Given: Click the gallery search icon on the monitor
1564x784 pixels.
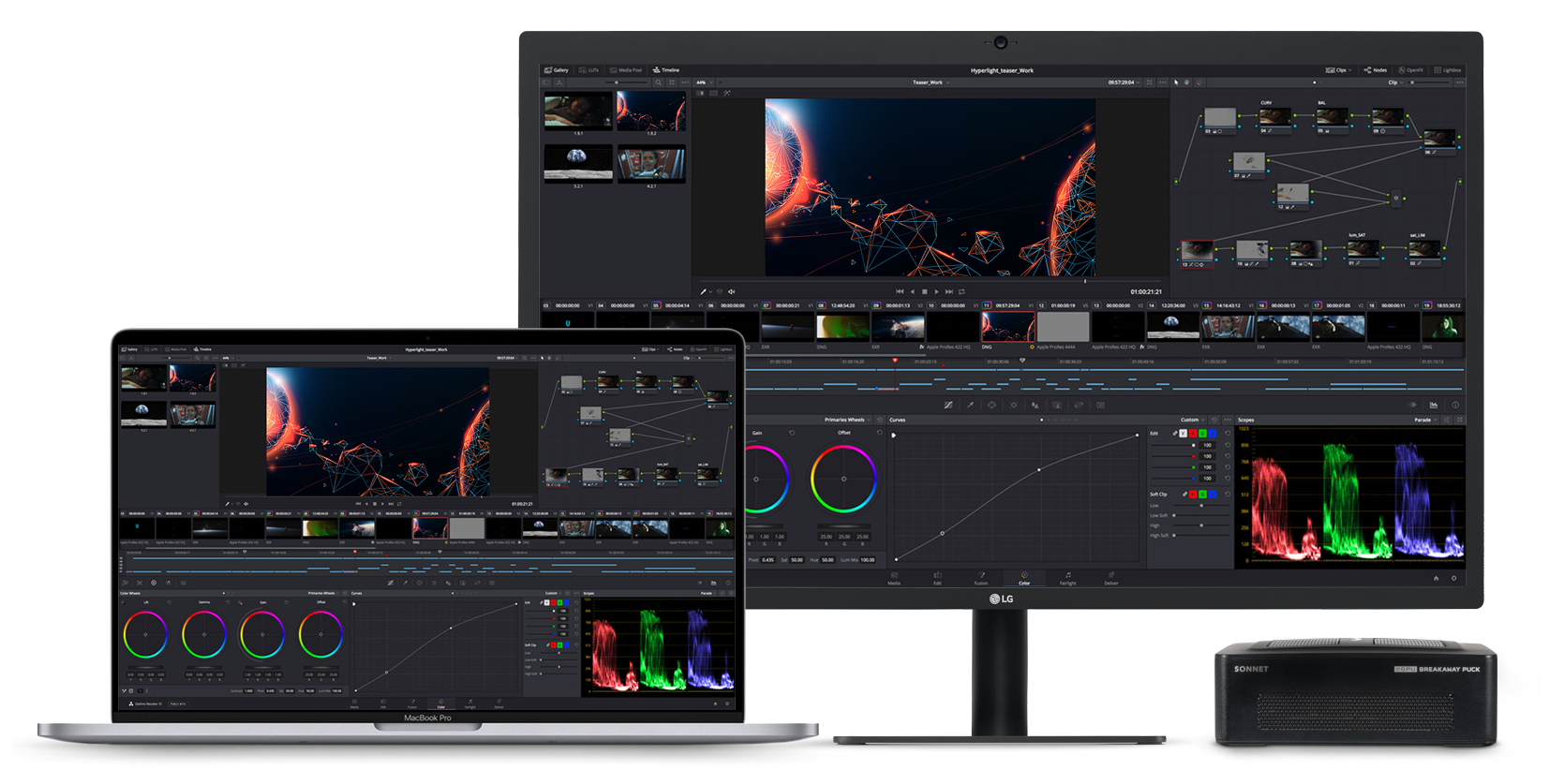Looking at the screenshot, I should [658, 82].
